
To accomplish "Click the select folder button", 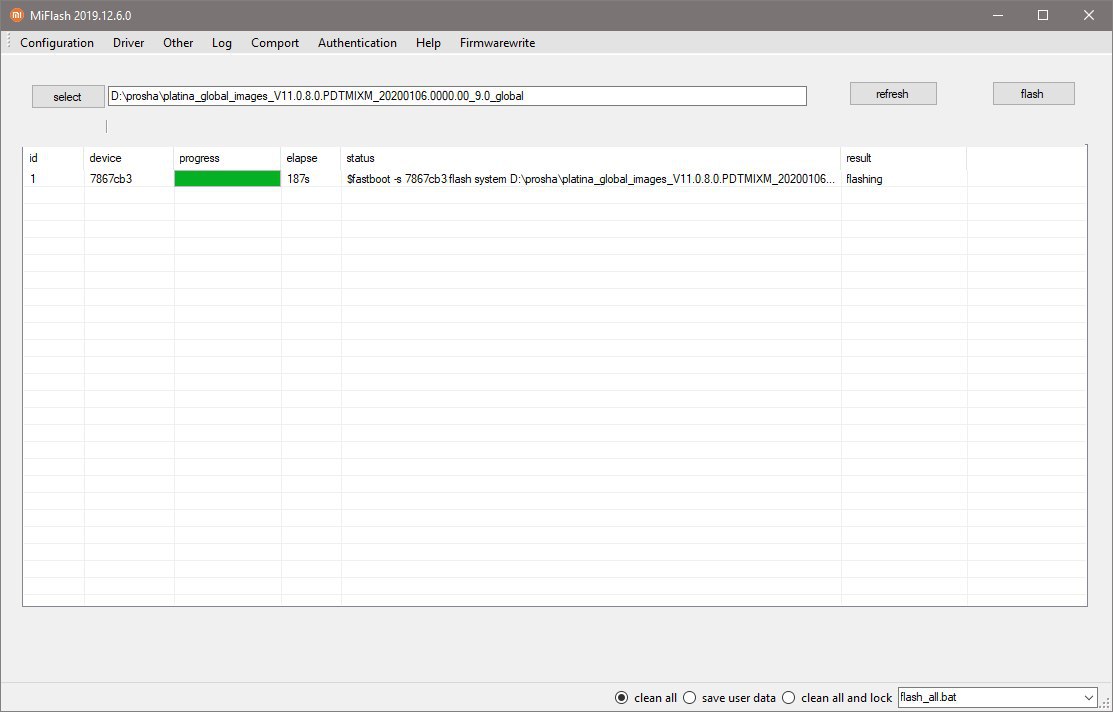I will point(67,97).
